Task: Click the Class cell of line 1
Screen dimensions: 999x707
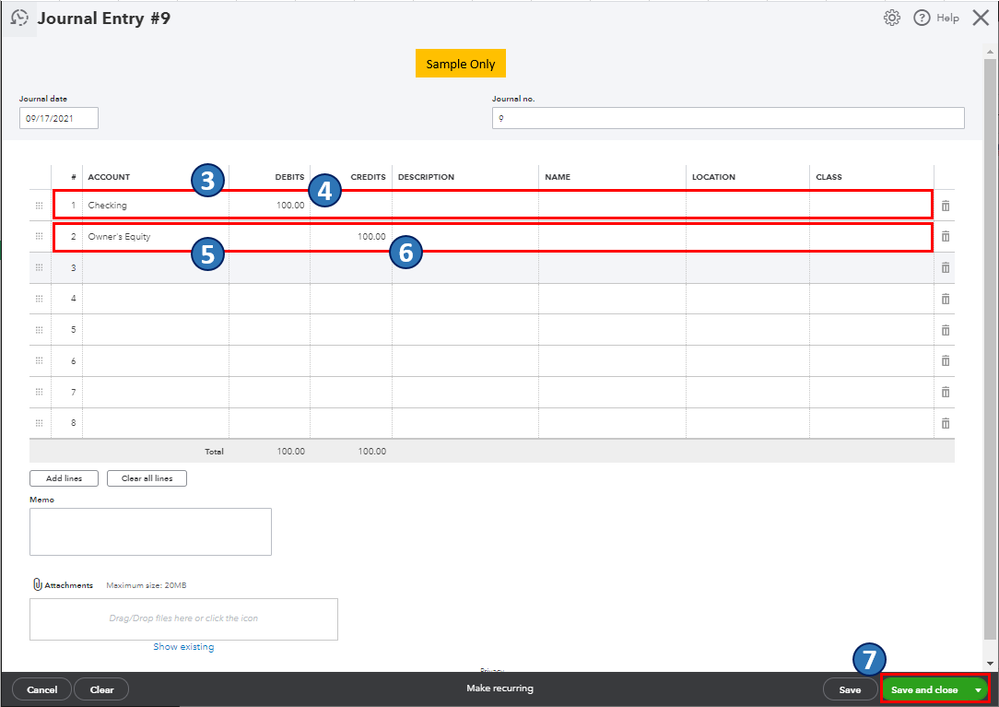Action: [x=871, y=205]
